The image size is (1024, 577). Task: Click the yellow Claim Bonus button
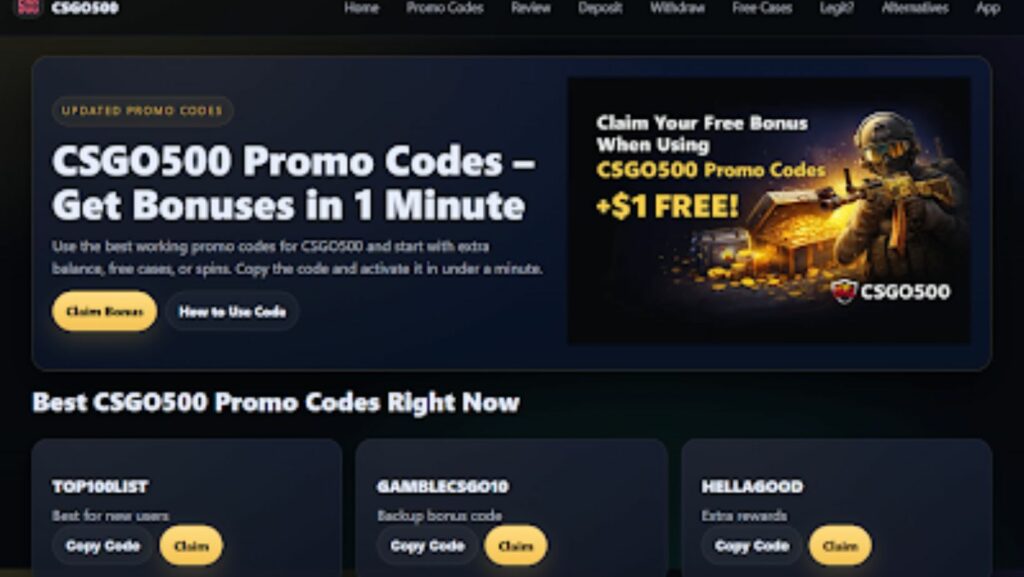pos(104,311)
